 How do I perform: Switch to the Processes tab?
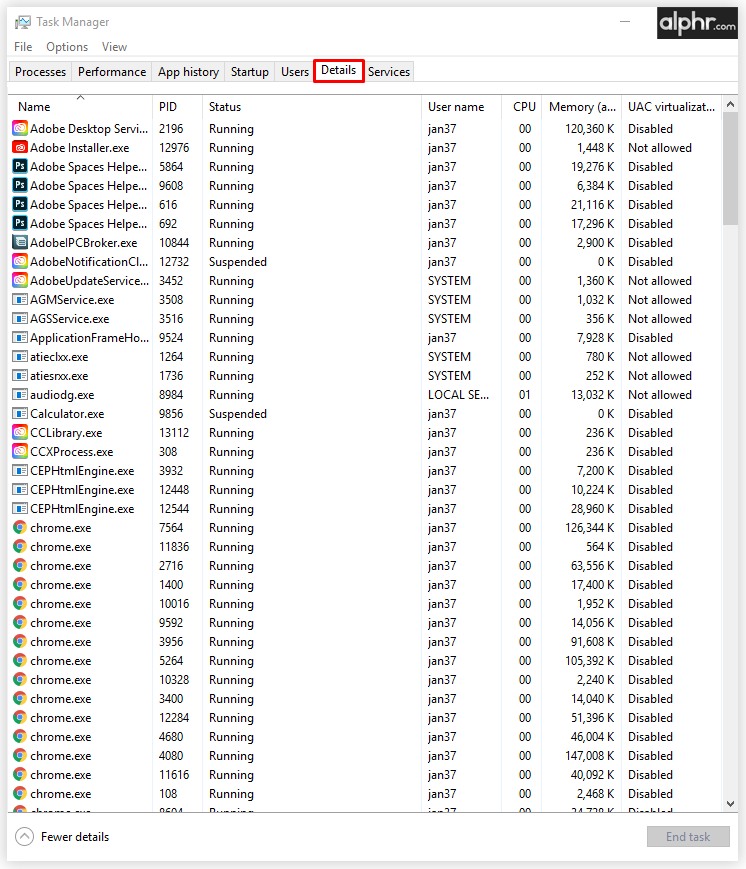click(40, 71)
